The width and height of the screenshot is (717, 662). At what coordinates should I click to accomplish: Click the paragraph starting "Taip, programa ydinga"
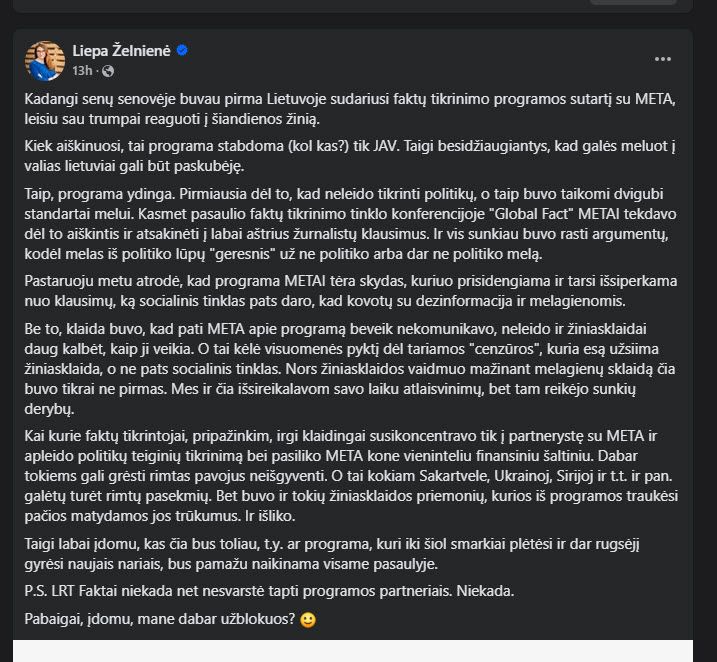click(x=350, y=224)
